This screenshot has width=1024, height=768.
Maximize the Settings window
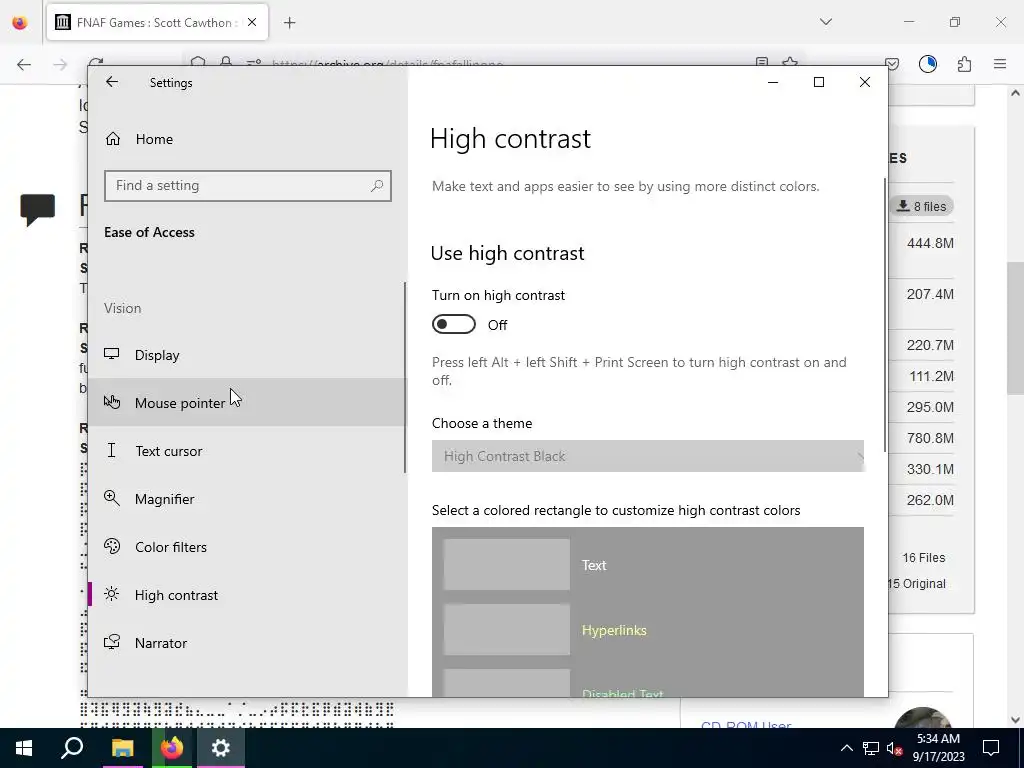click(819, 82)
